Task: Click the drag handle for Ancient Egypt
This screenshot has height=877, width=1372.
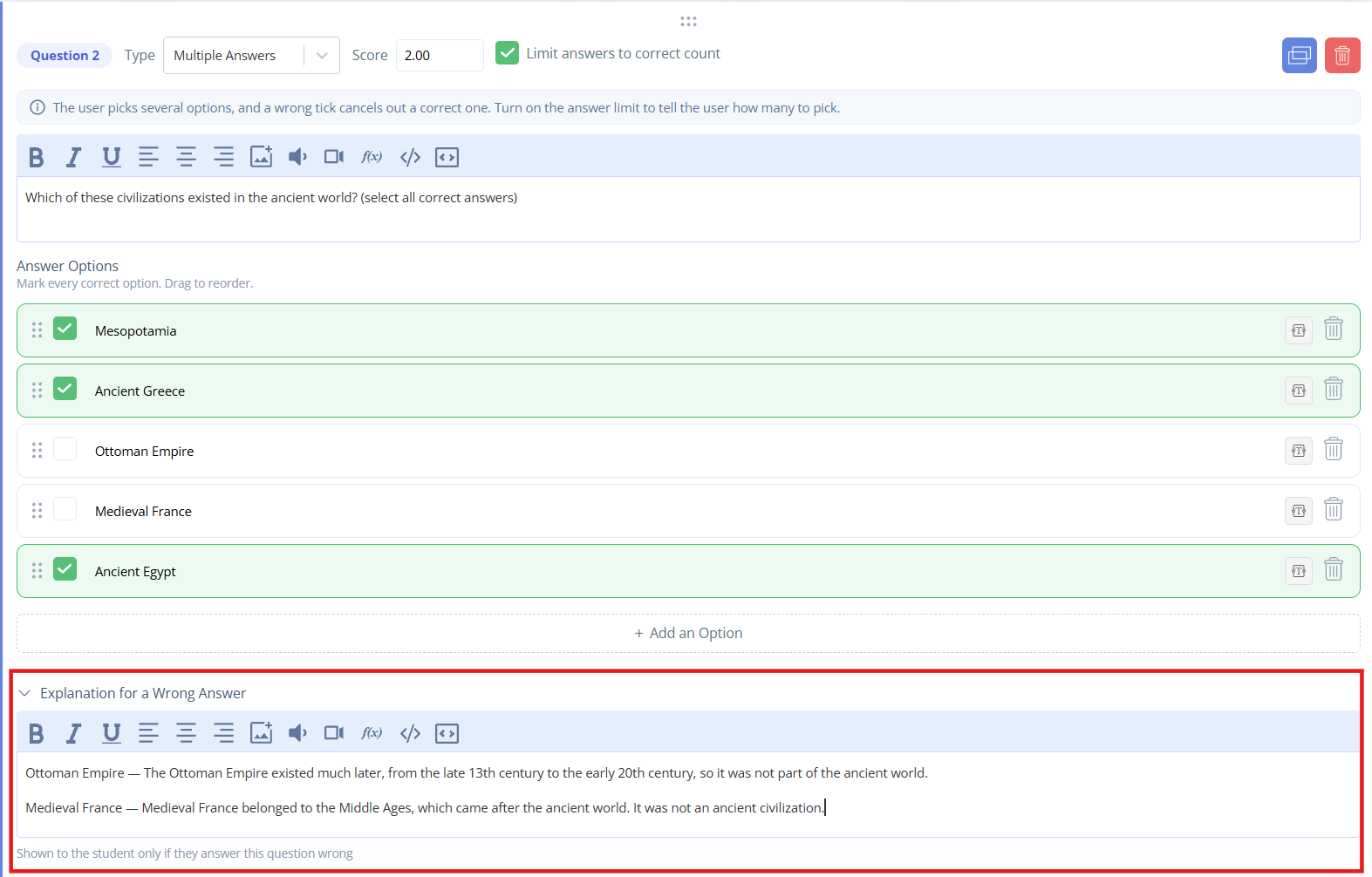Action: pyautogui.click(x=37, y=570)
